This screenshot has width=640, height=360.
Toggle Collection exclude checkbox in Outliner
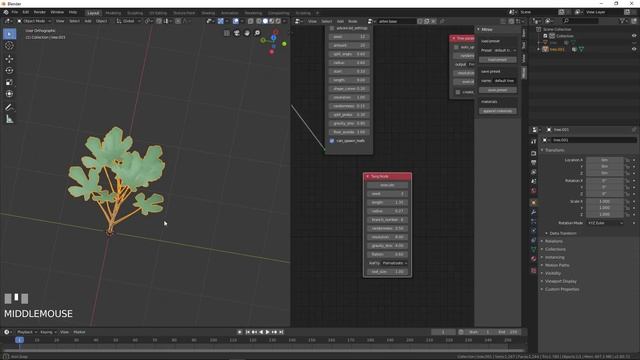[545, 36]
